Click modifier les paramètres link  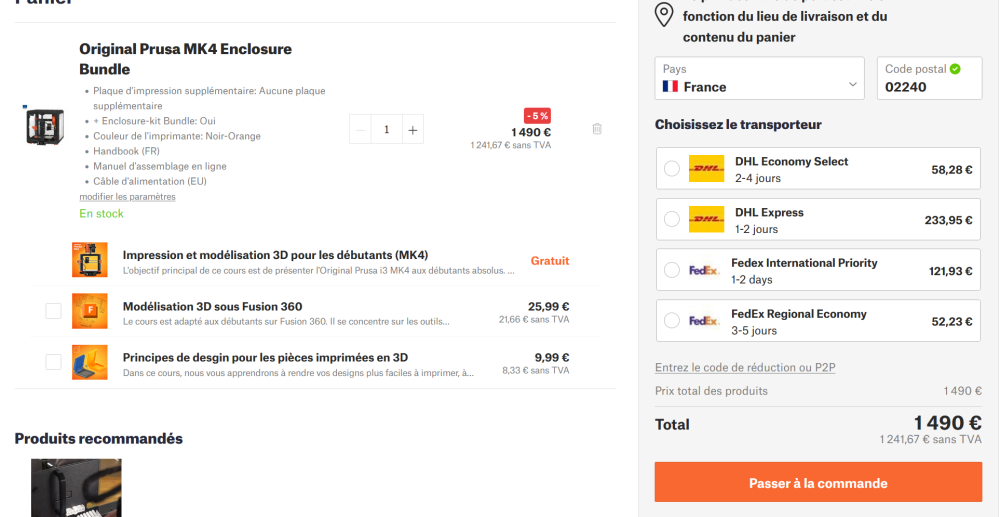(x=128, y=197)
